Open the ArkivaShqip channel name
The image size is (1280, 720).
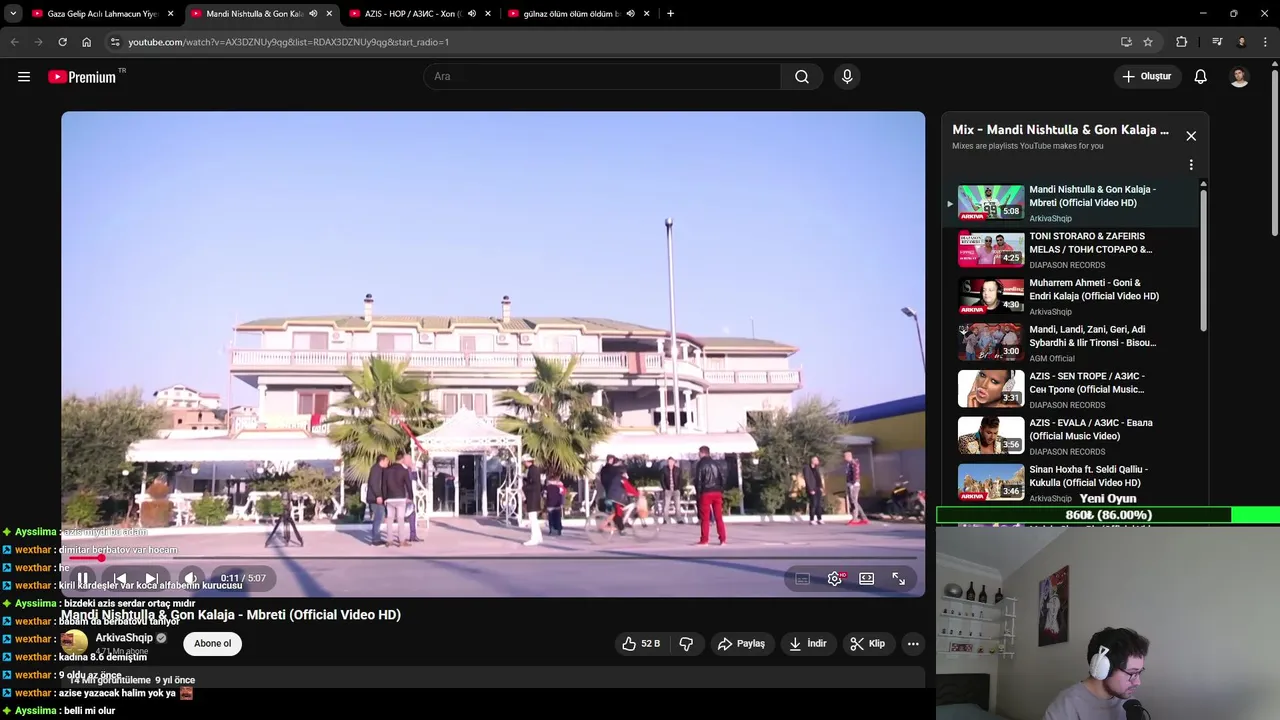point(124,638)
